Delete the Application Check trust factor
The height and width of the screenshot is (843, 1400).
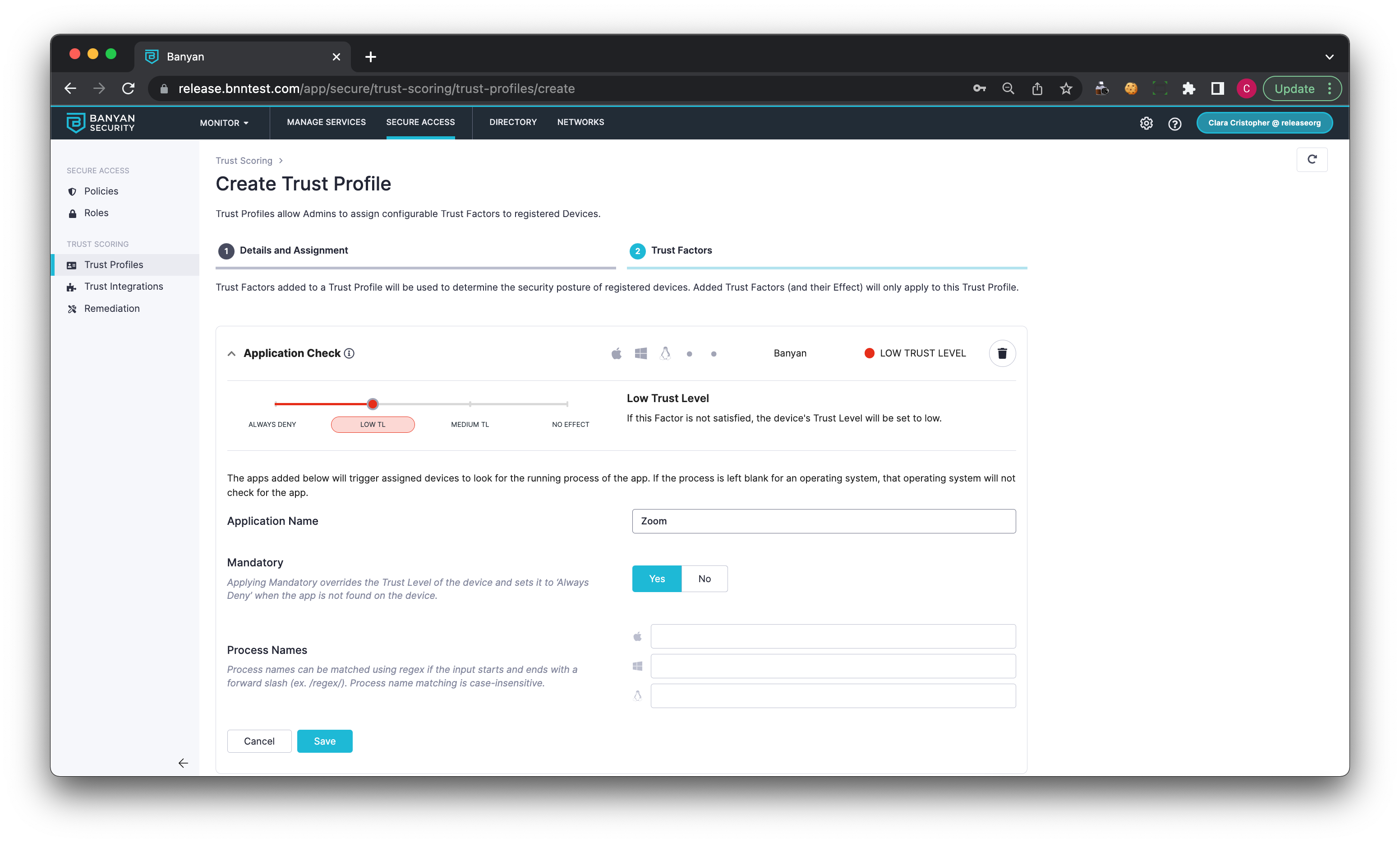(x=1001, y=353)
